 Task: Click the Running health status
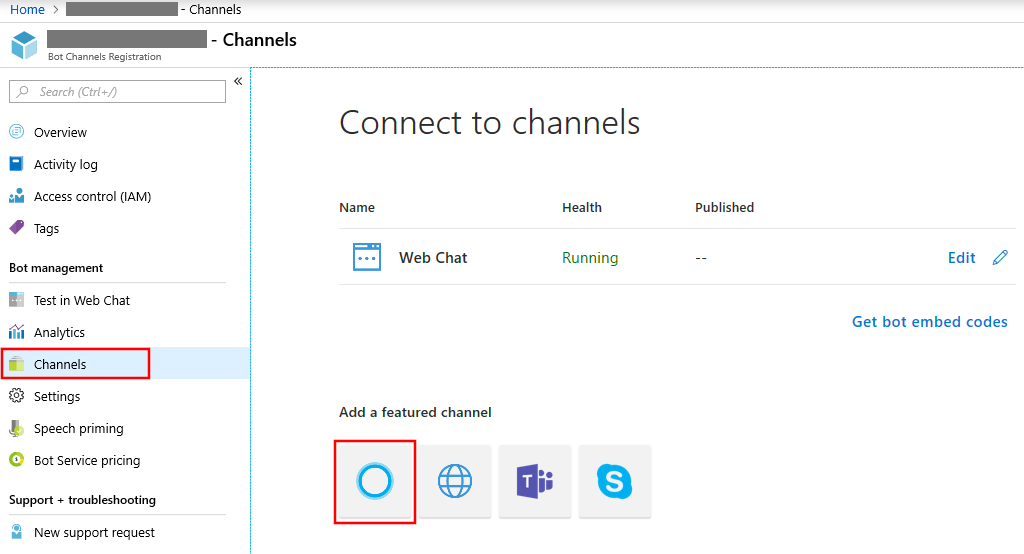point(590,258)
